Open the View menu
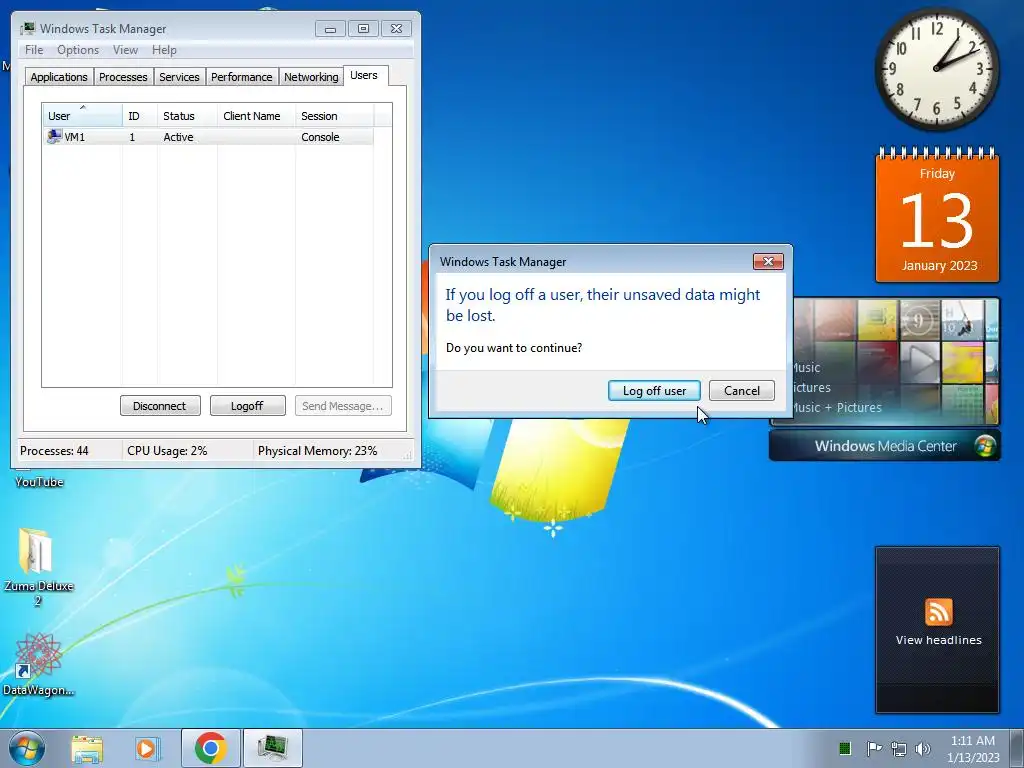The width and height of the screenshot is (1024, 768). pos(125,50)
